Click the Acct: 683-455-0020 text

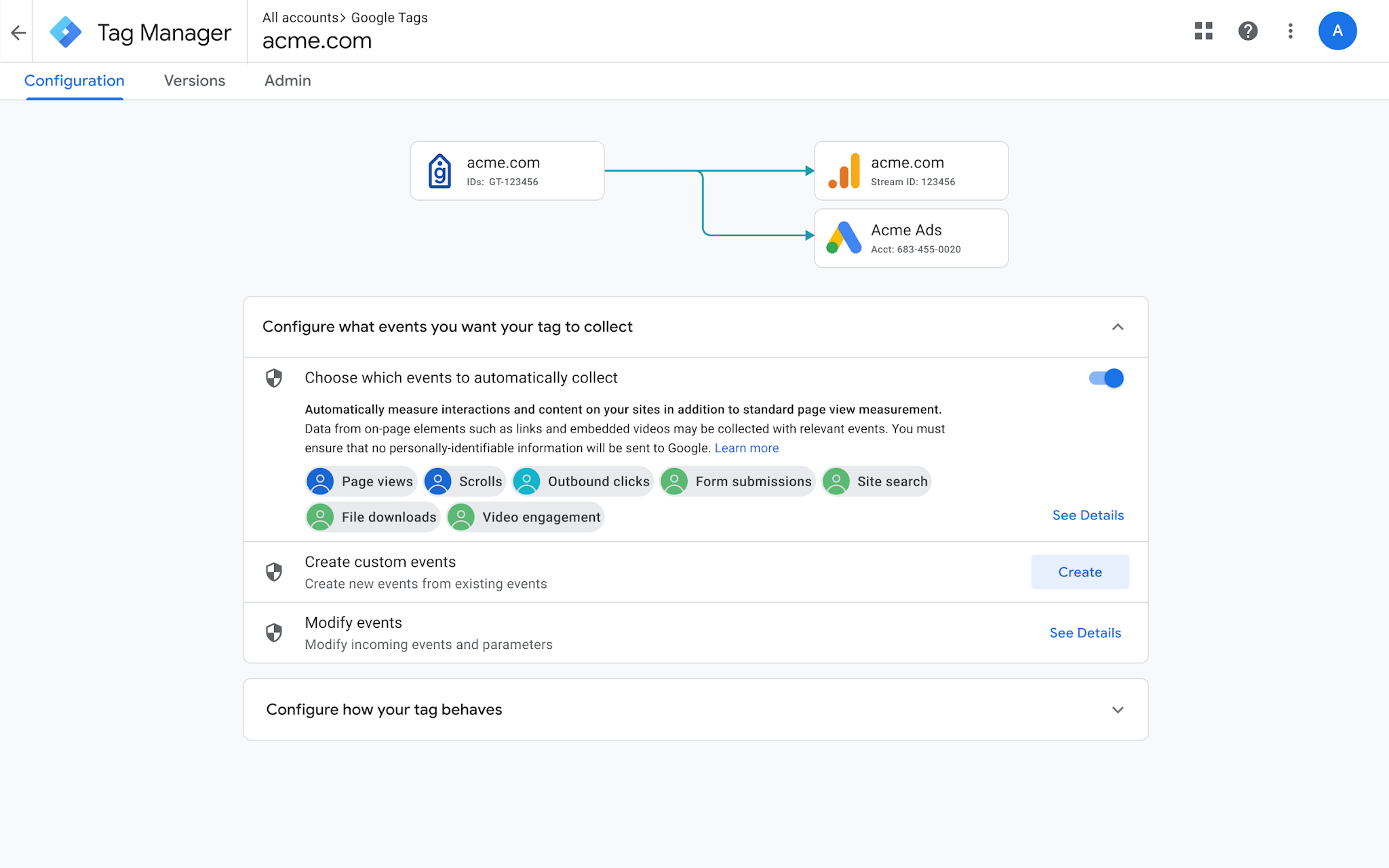coord(916,250)
